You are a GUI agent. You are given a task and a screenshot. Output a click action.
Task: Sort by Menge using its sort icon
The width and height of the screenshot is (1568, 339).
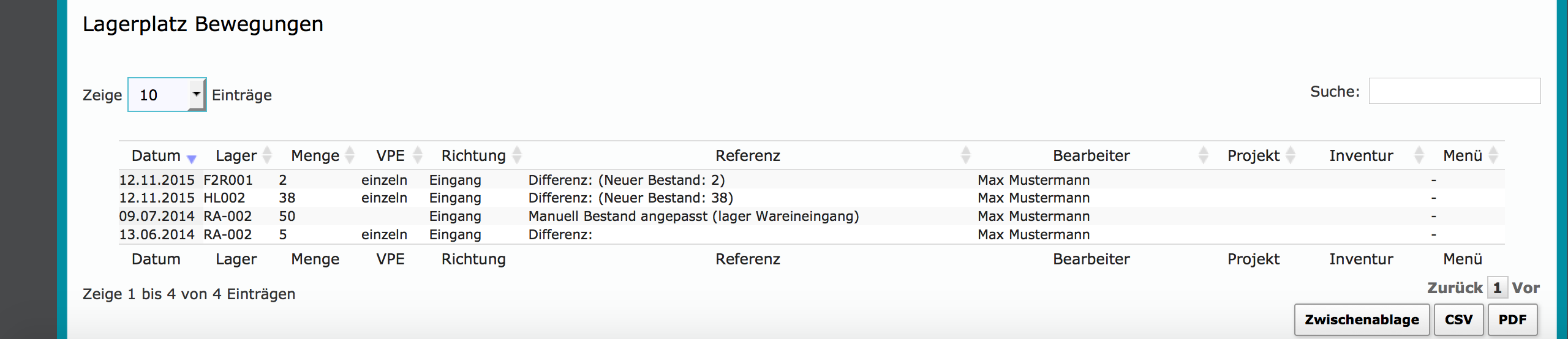(350, 155)
